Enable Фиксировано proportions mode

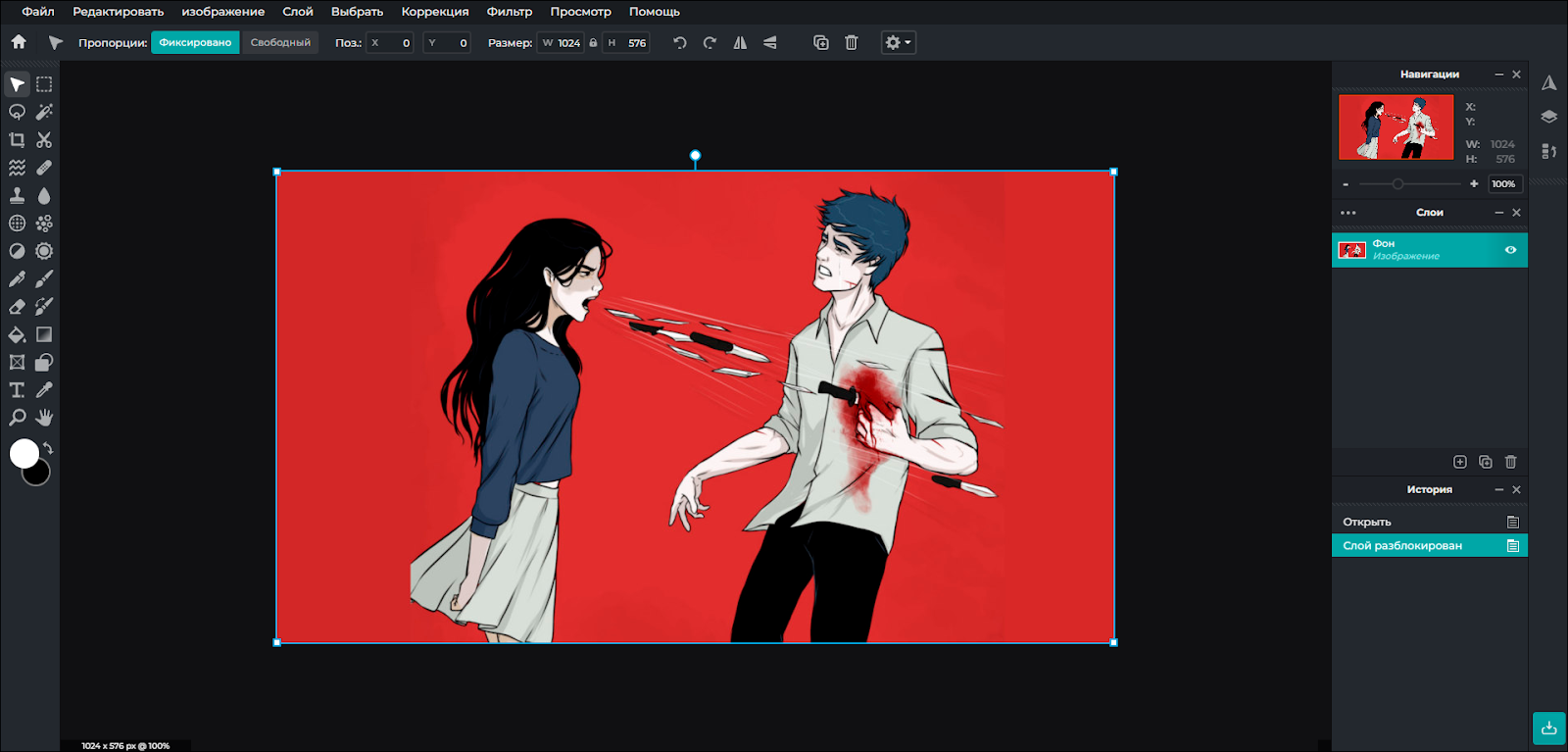[x=195, y=42]
